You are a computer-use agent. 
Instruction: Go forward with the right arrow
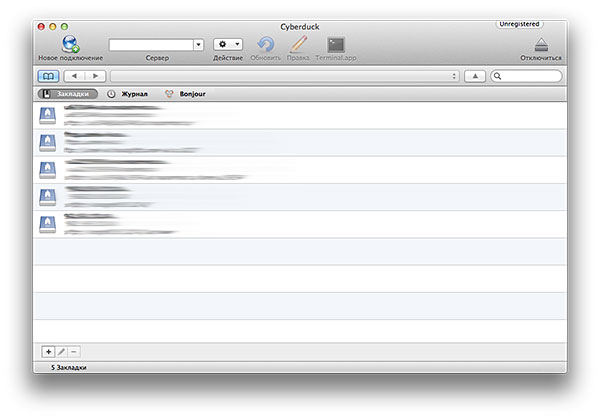click(x=95, y=76)
